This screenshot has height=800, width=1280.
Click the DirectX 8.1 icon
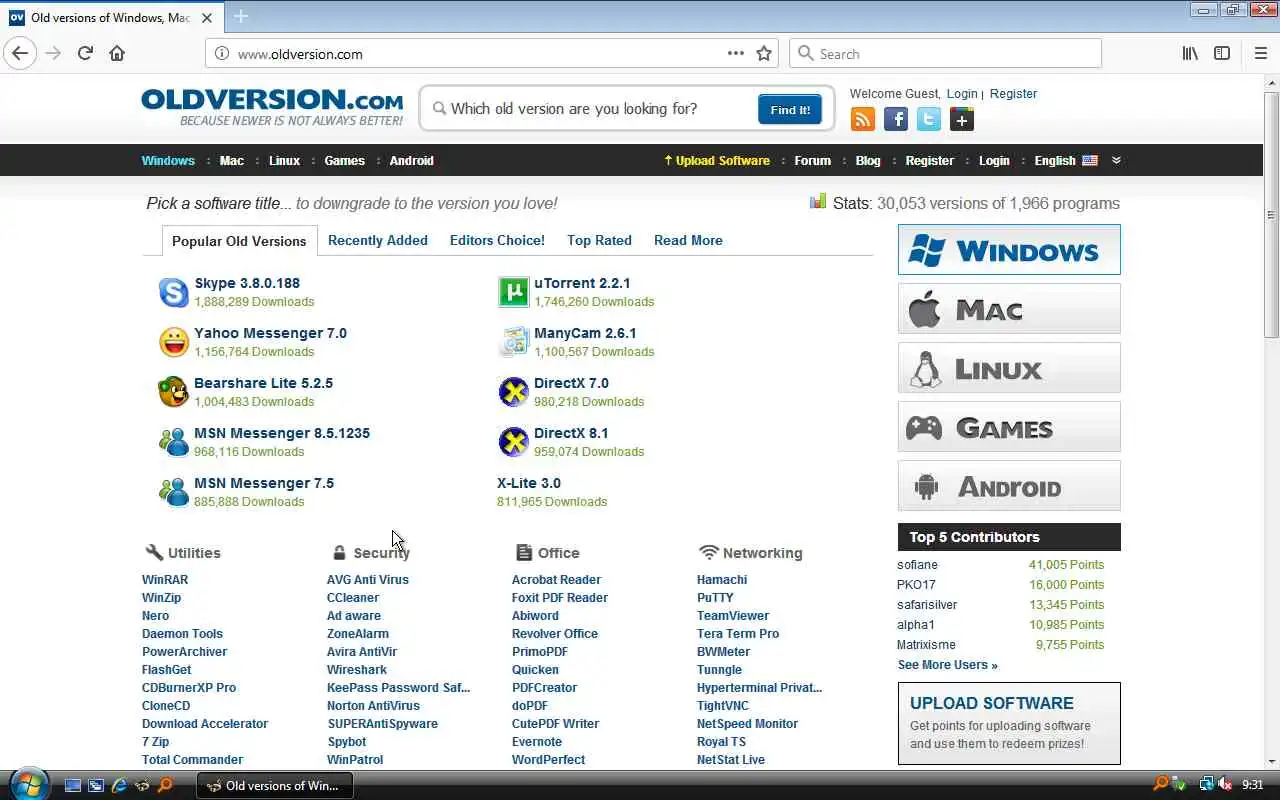click(513, 442)
